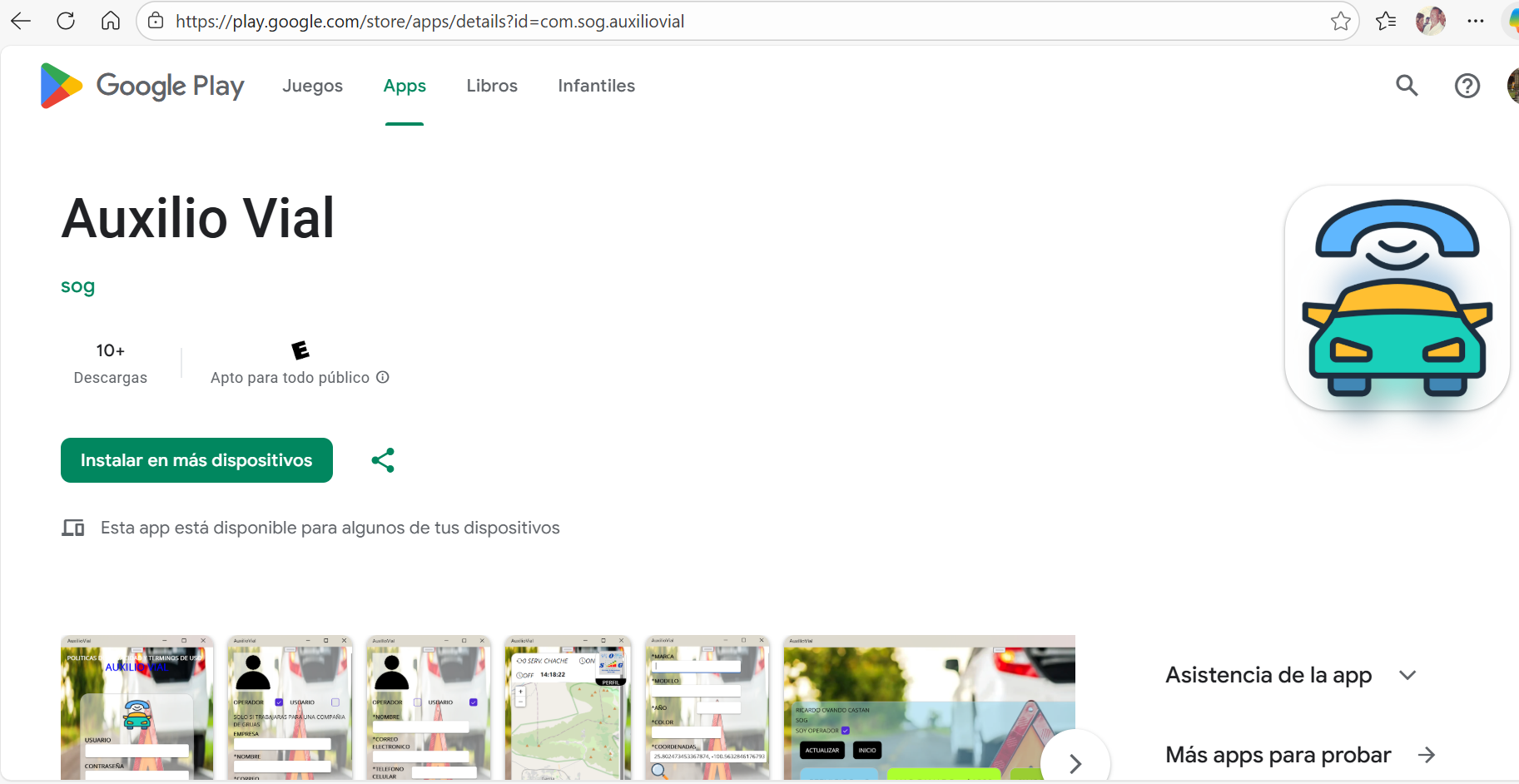
Task: Click the browser back arrow
Action: pyautogui.click(x=21, y=21)
